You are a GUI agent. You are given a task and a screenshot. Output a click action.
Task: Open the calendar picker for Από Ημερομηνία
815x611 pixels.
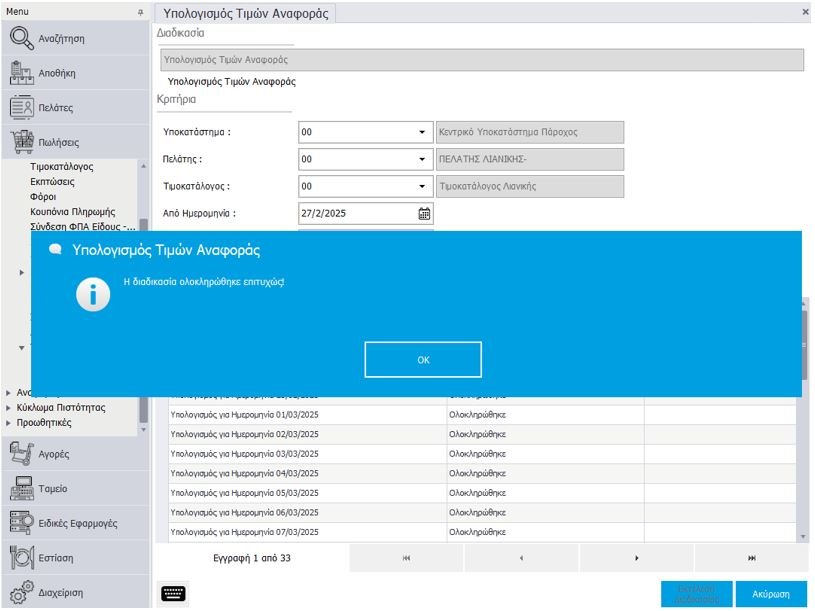[x=424, y=213]
